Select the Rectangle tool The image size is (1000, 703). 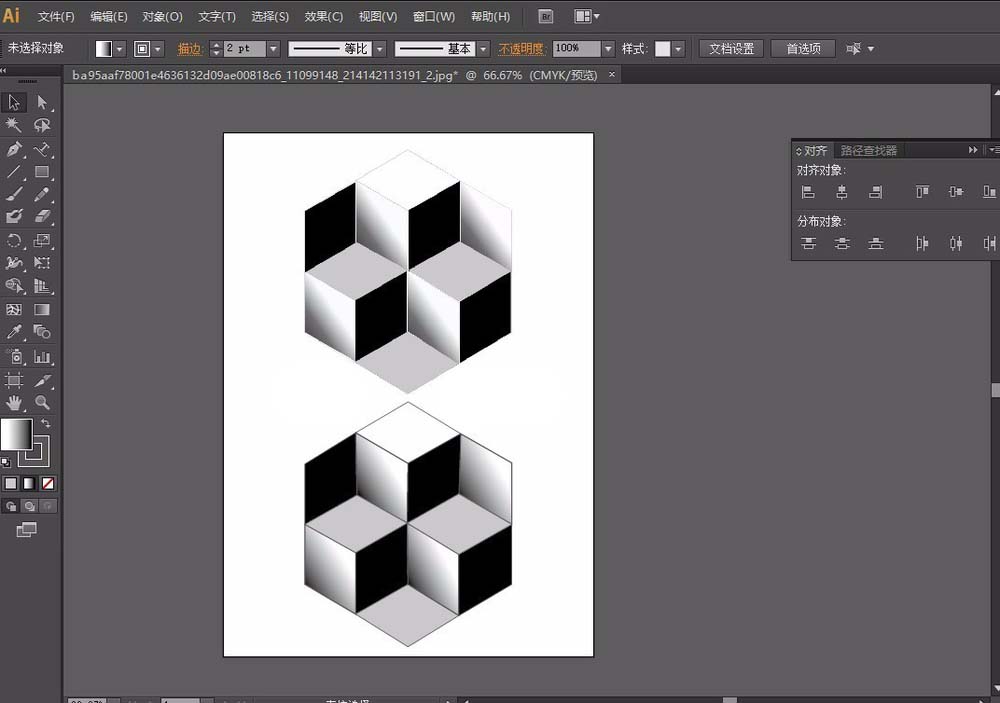[42, 172]
